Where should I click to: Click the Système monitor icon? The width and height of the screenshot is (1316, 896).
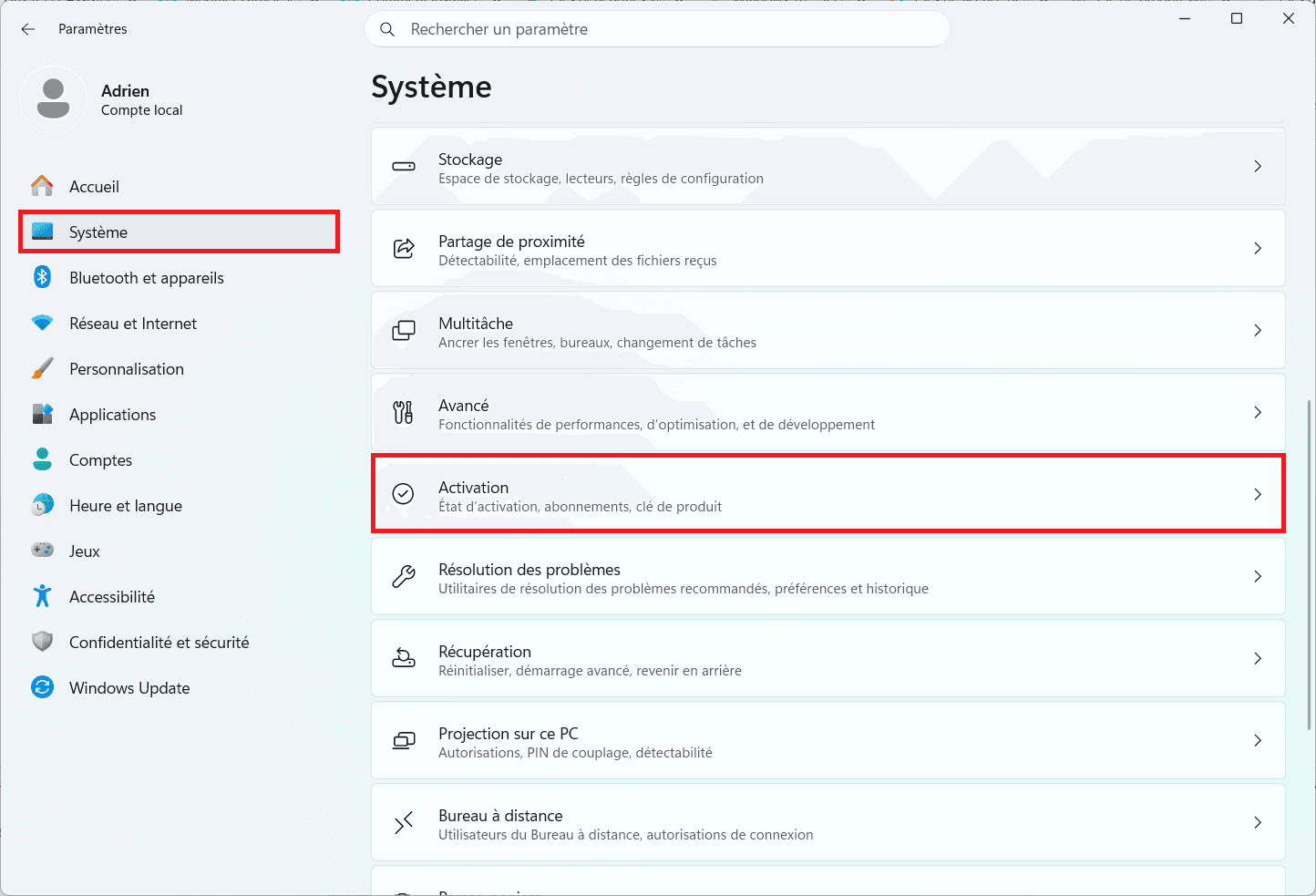(x=42, y=232)
